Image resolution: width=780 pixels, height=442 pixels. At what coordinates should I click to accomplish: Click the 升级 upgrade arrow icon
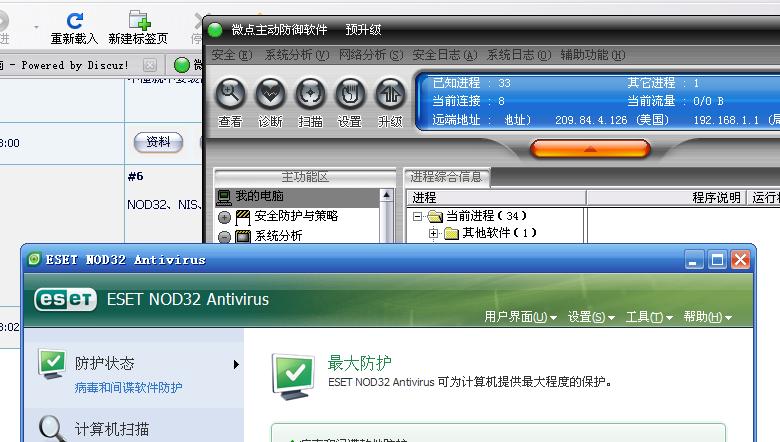pos(390,93)
